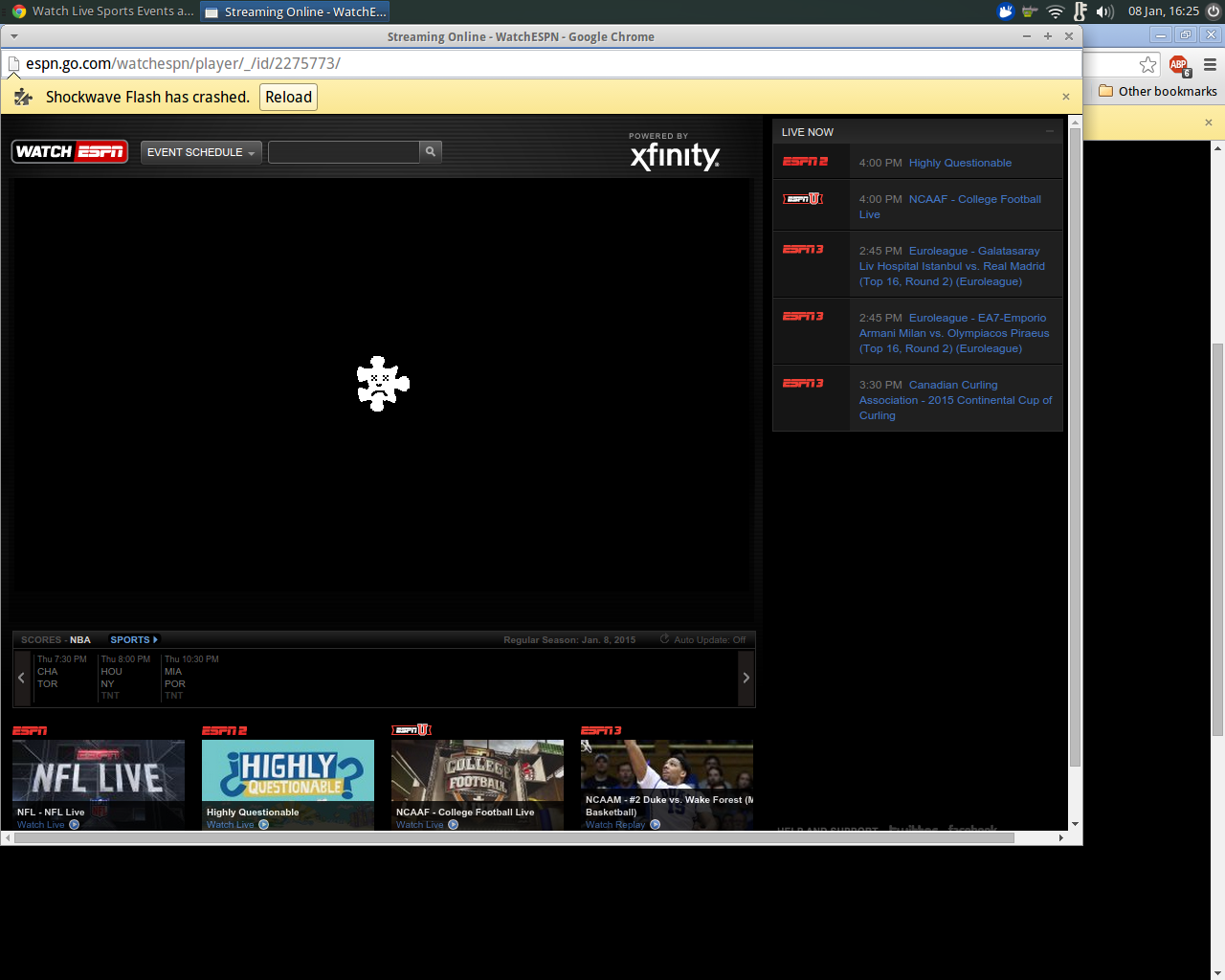Collapse the LIVE NOW panel
Image resolution: width=1225 pixels, height=980 pixels.
(1050, 131)
